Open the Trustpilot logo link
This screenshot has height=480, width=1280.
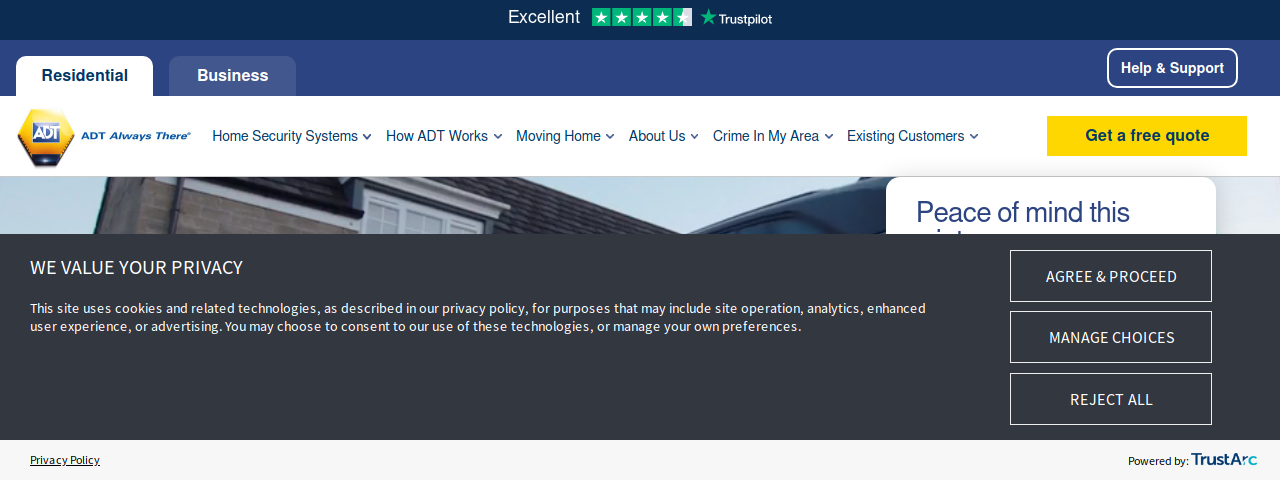[736, 17]
